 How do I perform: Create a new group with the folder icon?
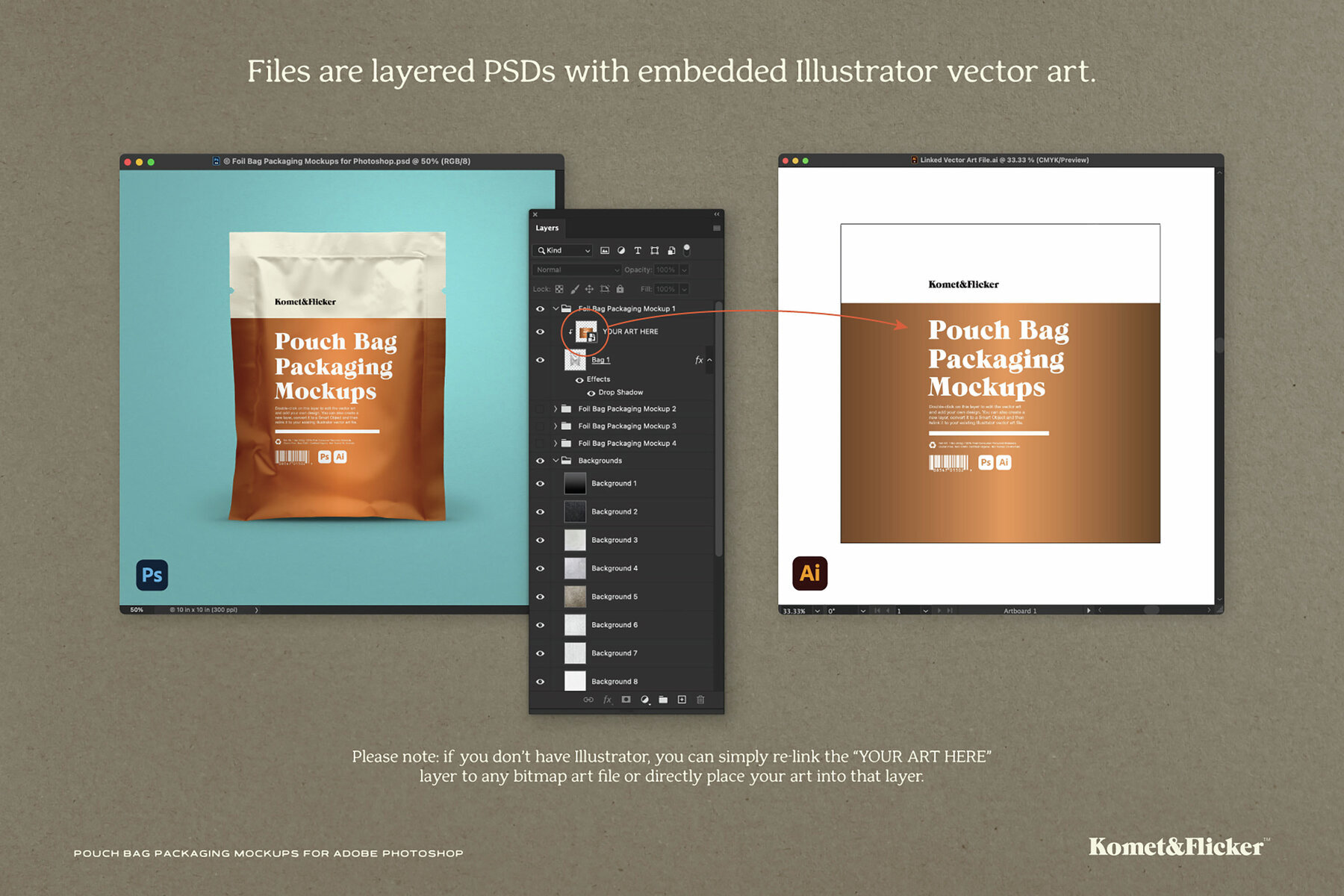(x=663, y=700)
